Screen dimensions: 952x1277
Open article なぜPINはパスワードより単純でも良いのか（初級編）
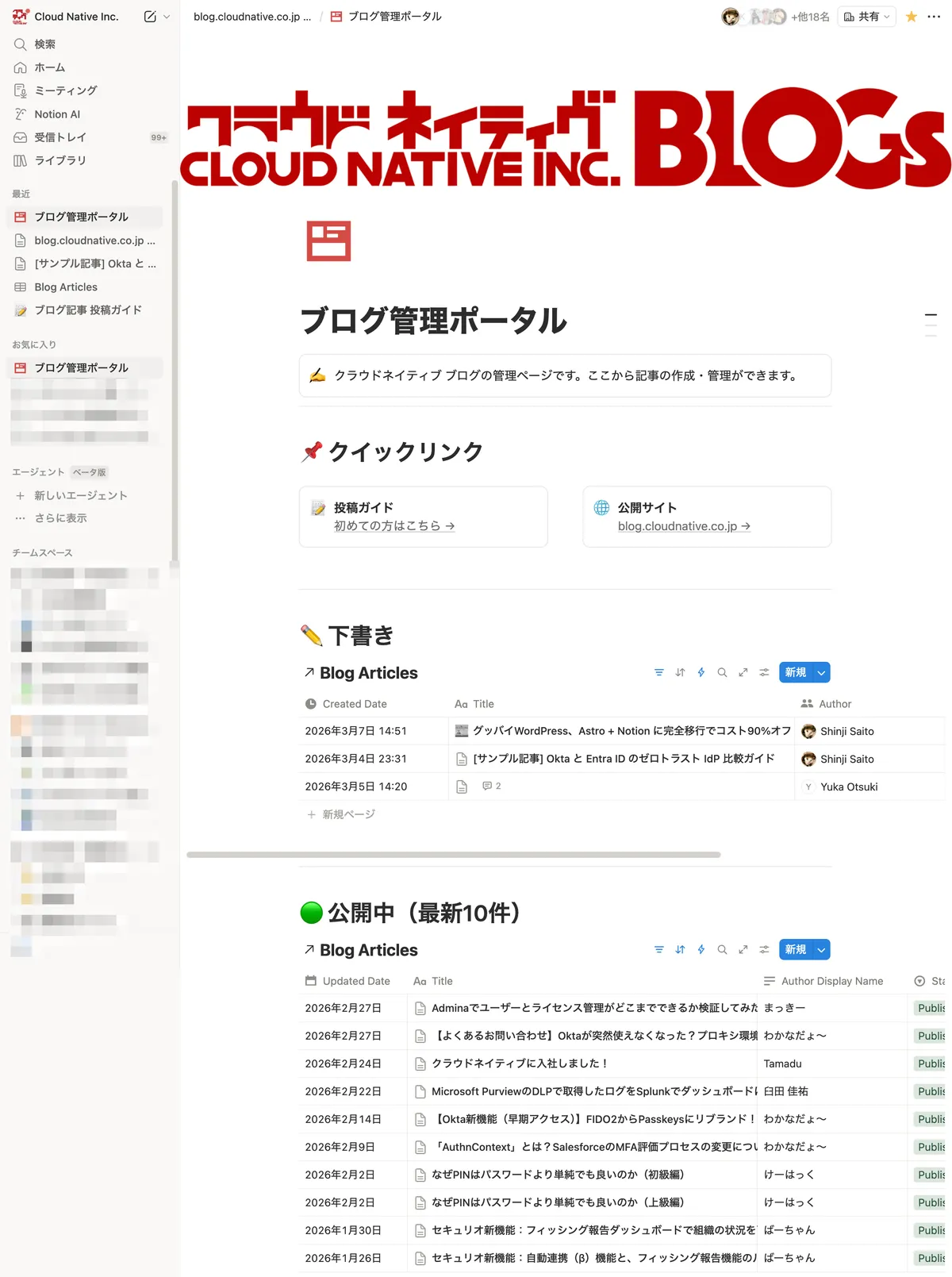tap(558, 1175)
